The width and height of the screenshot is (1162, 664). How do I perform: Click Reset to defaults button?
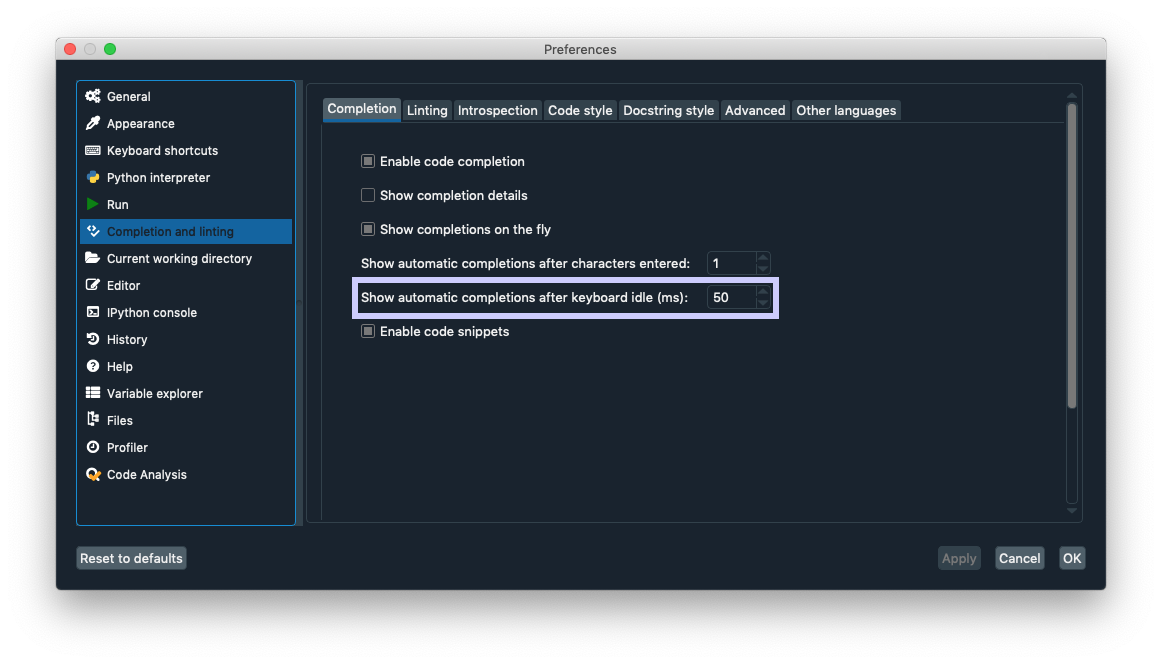coord(131,558)
